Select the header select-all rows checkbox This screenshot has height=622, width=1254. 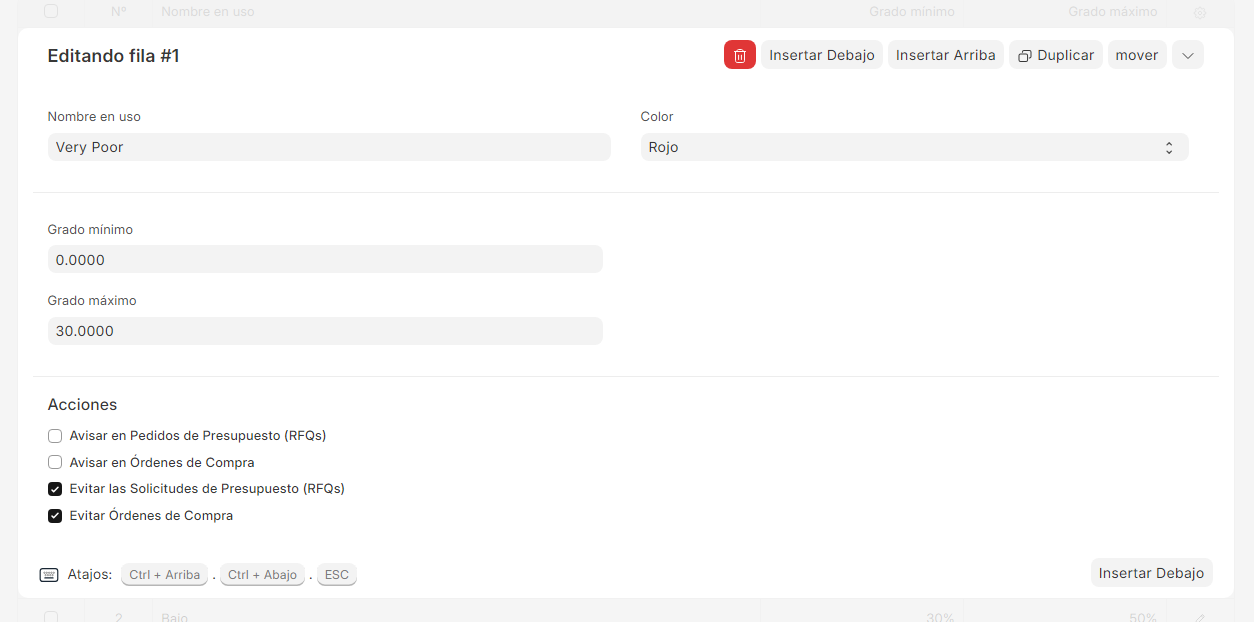(51, 12)
